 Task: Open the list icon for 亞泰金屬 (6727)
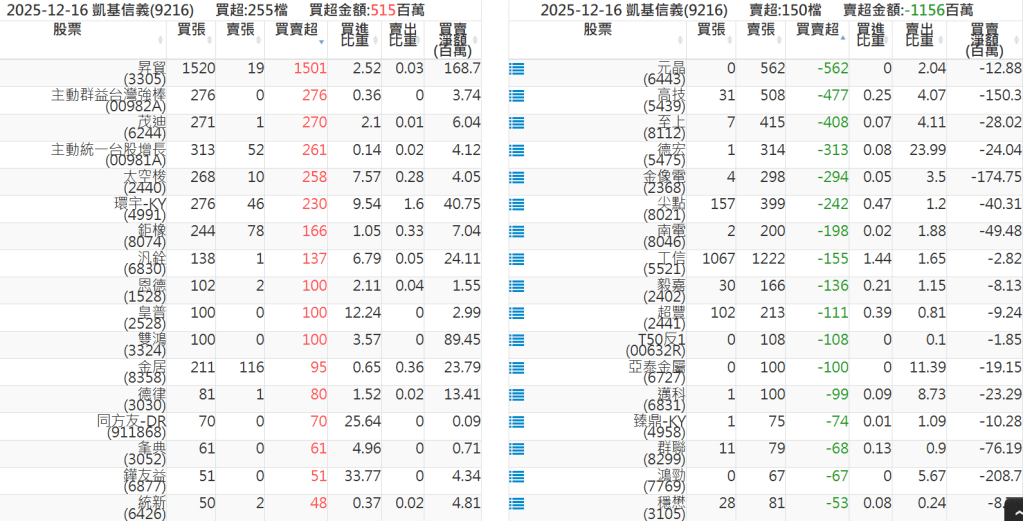[517, 368]
